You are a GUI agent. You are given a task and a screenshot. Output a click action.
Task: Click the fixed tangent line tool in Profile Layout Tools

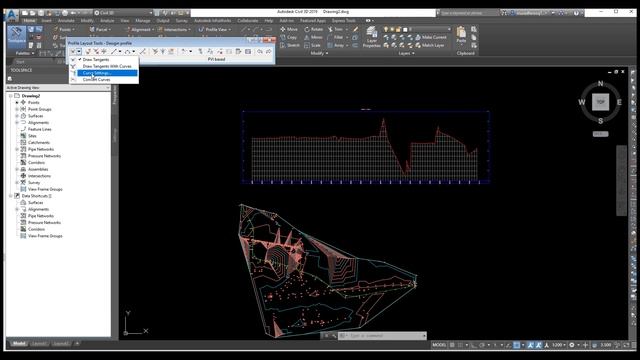(114, 51)
